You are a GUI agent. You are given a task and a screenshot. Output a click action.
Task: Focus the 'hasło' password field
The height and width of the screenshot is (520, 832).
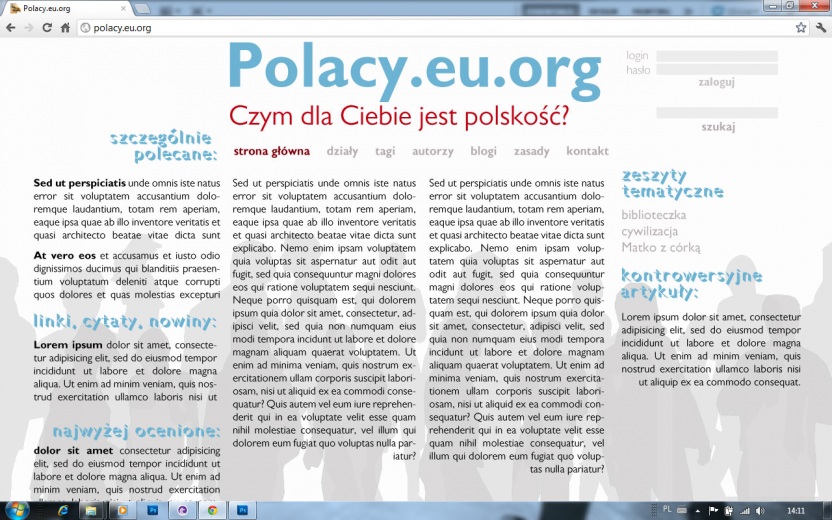[716, 70]
